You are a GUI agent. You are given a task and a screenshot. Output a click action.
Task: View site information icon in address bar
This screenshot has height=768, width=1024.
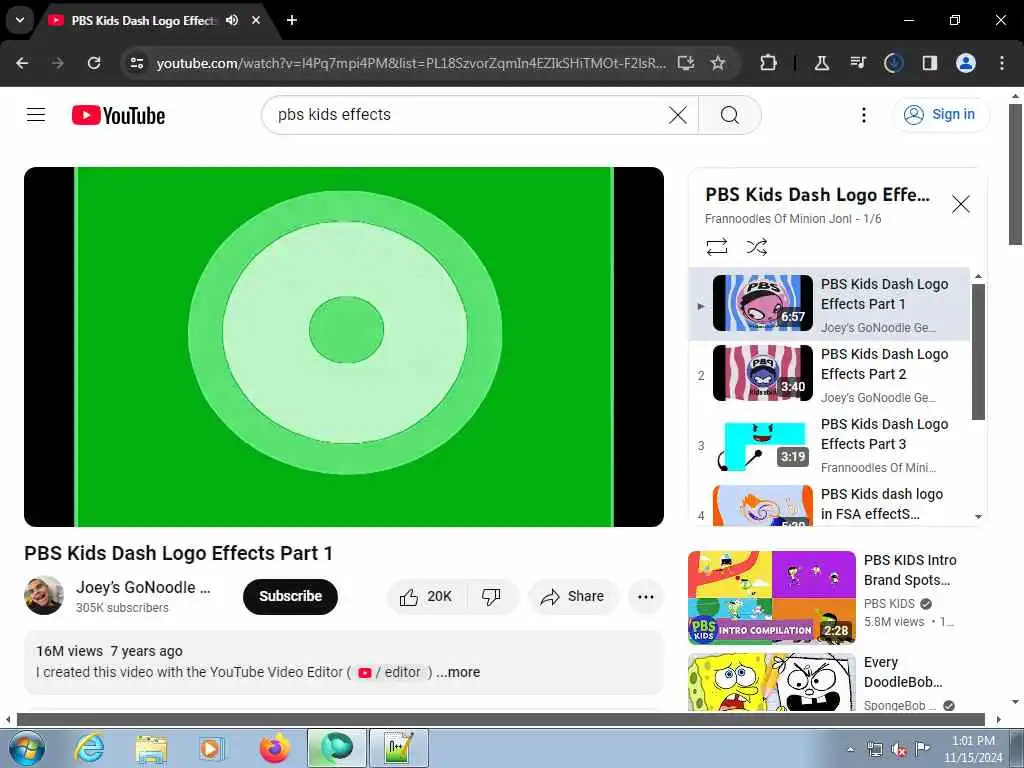click(x=137, y=63)
